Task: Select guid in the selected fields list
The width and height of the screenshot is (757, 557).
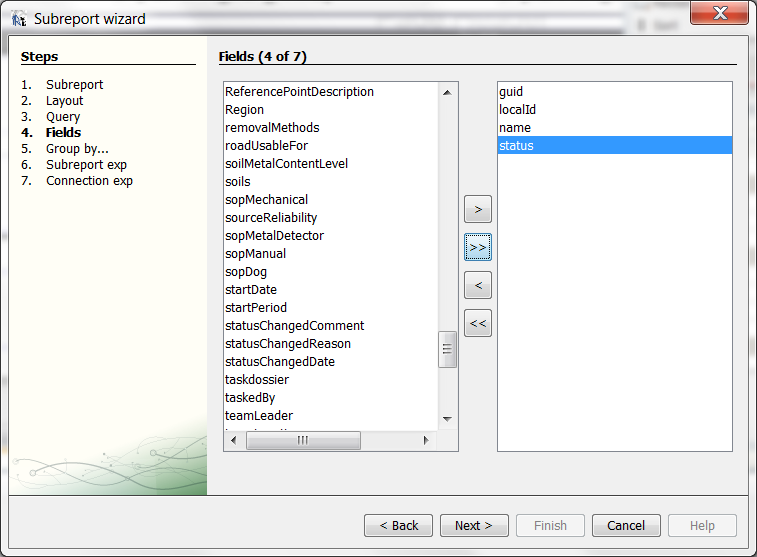Action: (x=511, y=92)
